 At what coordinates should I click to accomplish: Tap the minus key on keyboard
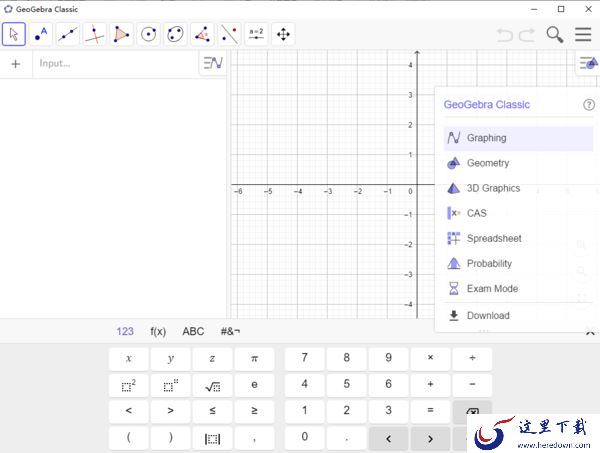[472, 385]
